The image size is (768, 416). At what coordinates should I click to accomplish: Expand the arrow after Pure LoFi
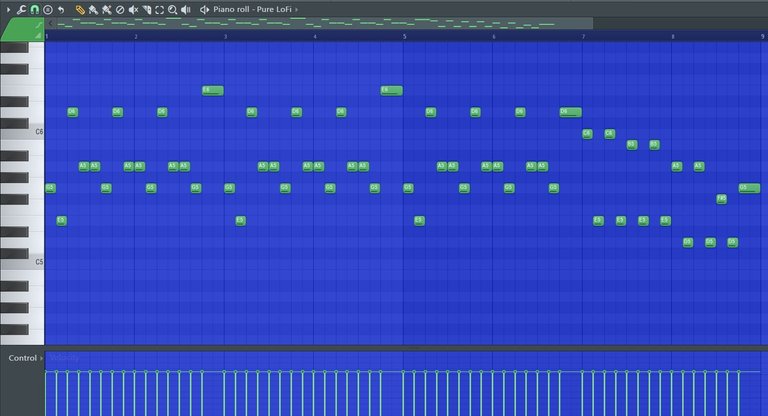[296, 9]
